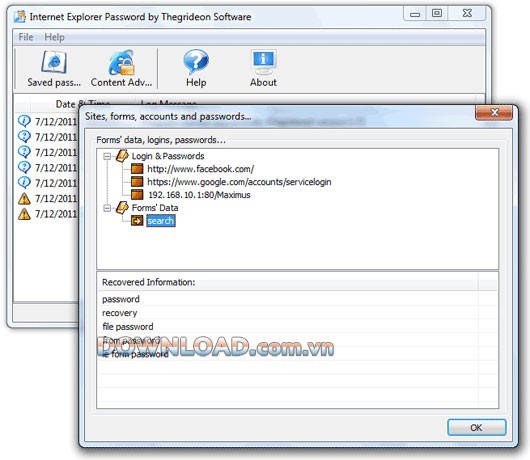Open the Content Advisor toolbar icon
The width and height of the screenshot is (530, 460).
[x=121, y=69]
